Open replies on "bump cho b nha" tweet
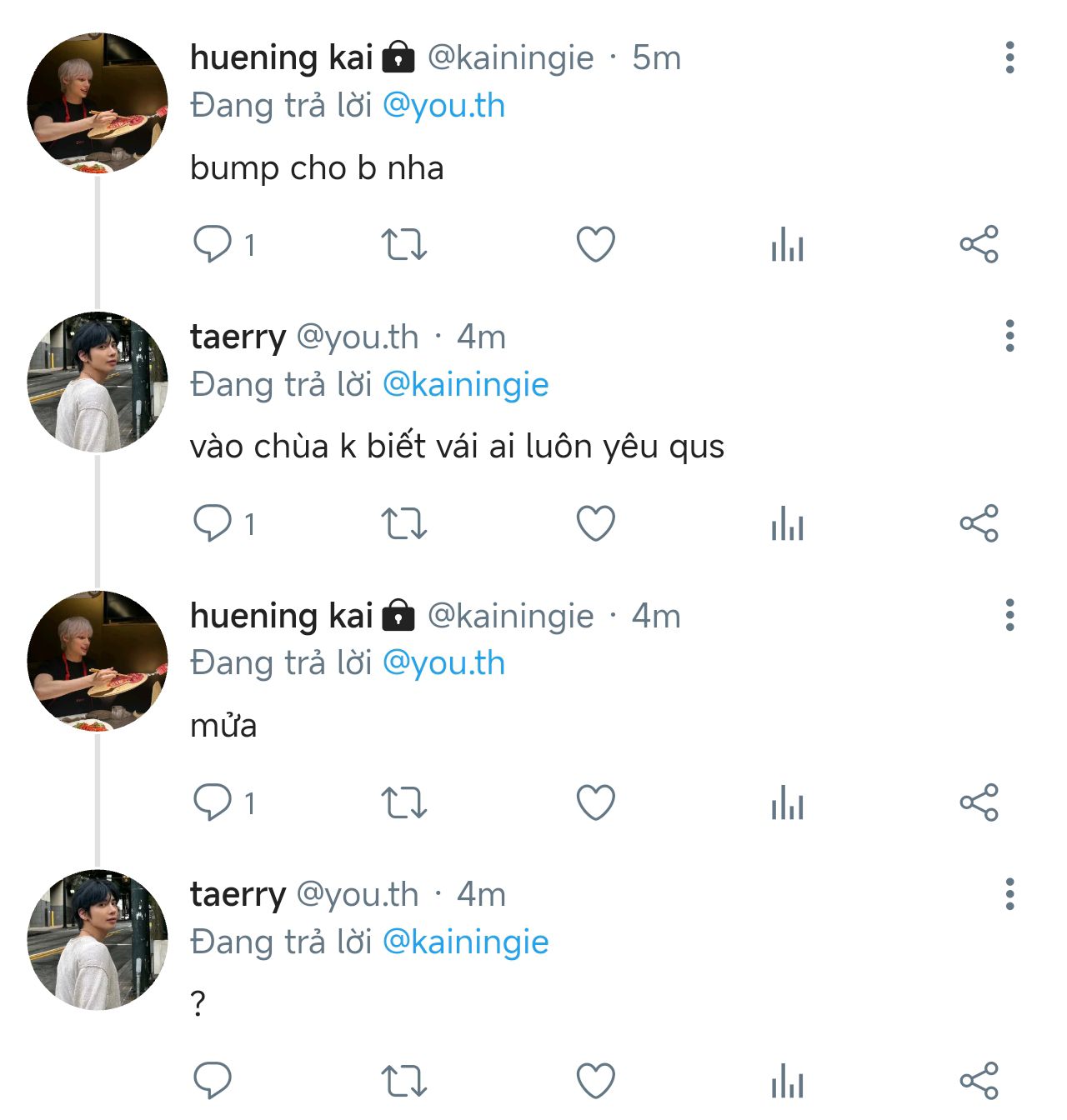This screenshot has width=1067, height=1120. tap(213, 244)
